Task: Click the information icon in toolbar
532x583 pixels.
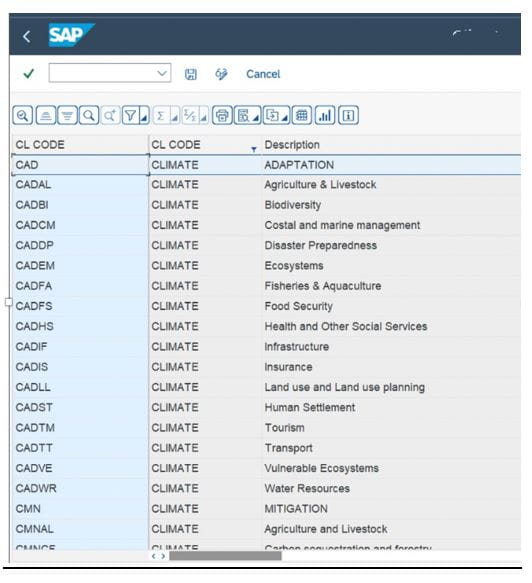Action: coord(348,116)
